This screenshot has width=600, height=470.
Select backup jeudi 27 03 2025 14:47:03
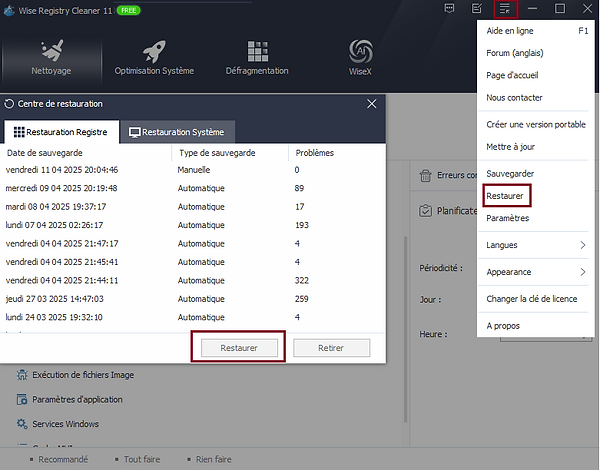pyautogui.click(x=193, y=299)
